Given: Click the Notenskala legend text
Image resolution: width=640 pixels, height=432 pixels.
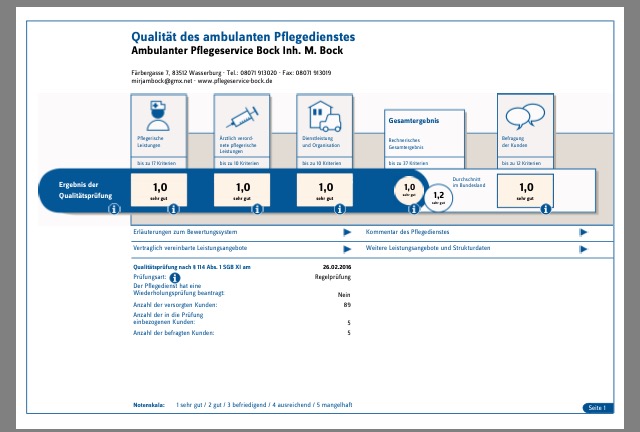Looking at the screenshot, I should (x=242, y=405).
